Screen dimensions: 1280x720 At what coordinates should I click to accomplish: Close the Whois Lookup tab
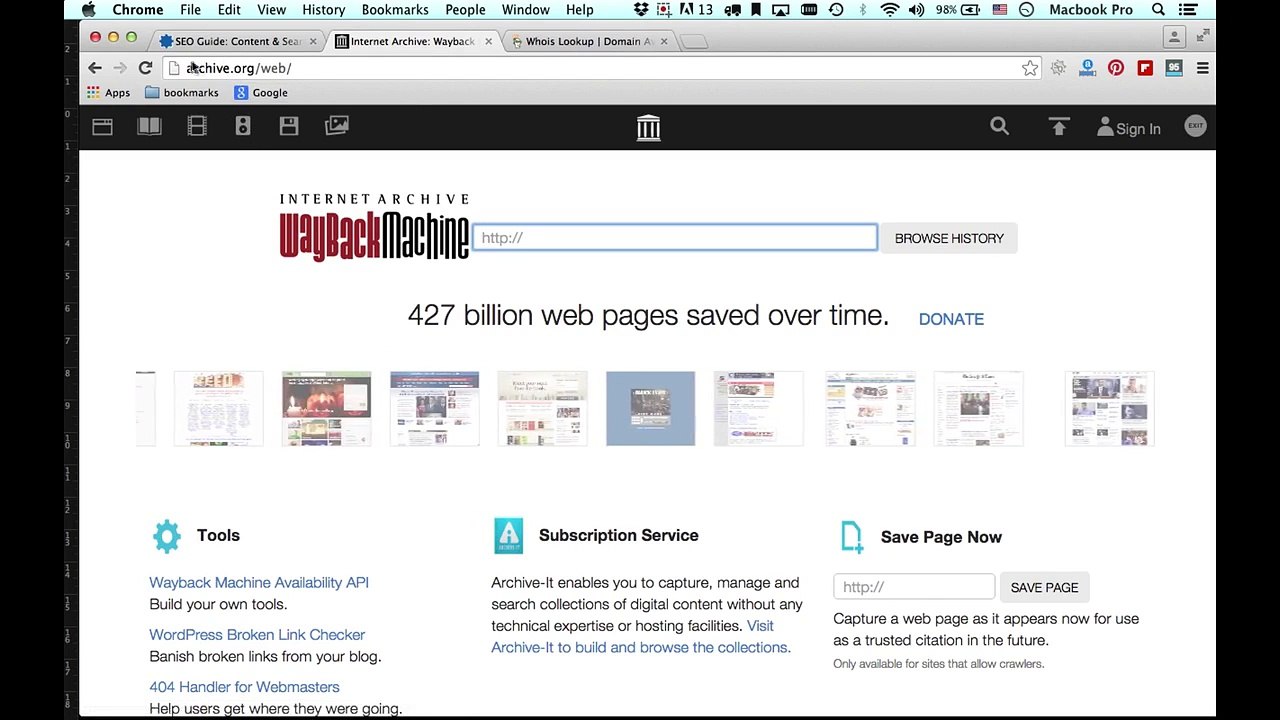(x=664, y=41)
